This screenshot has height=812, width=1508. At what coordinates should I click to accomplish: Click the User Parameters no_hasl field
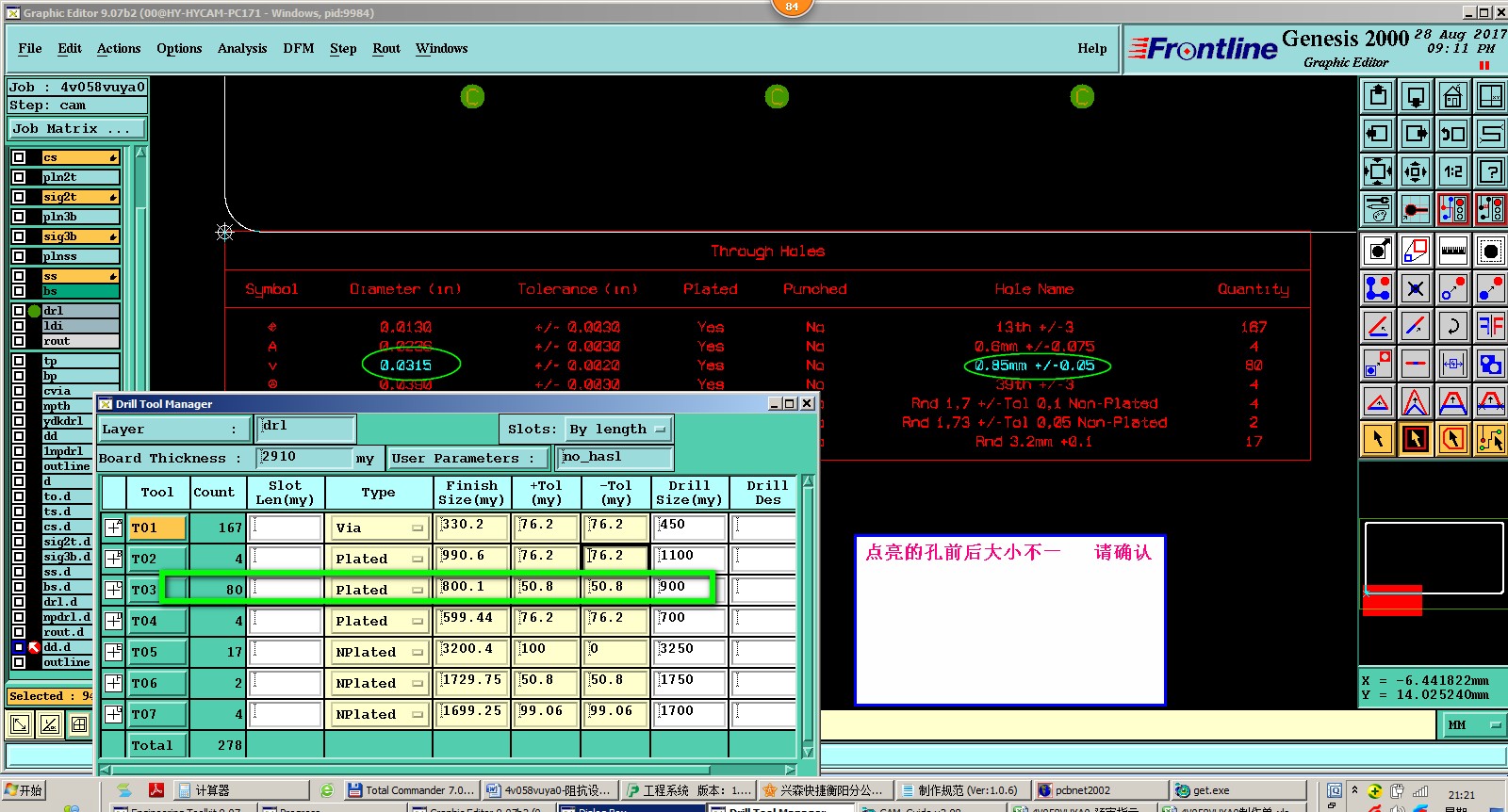(x=615, y=458)
